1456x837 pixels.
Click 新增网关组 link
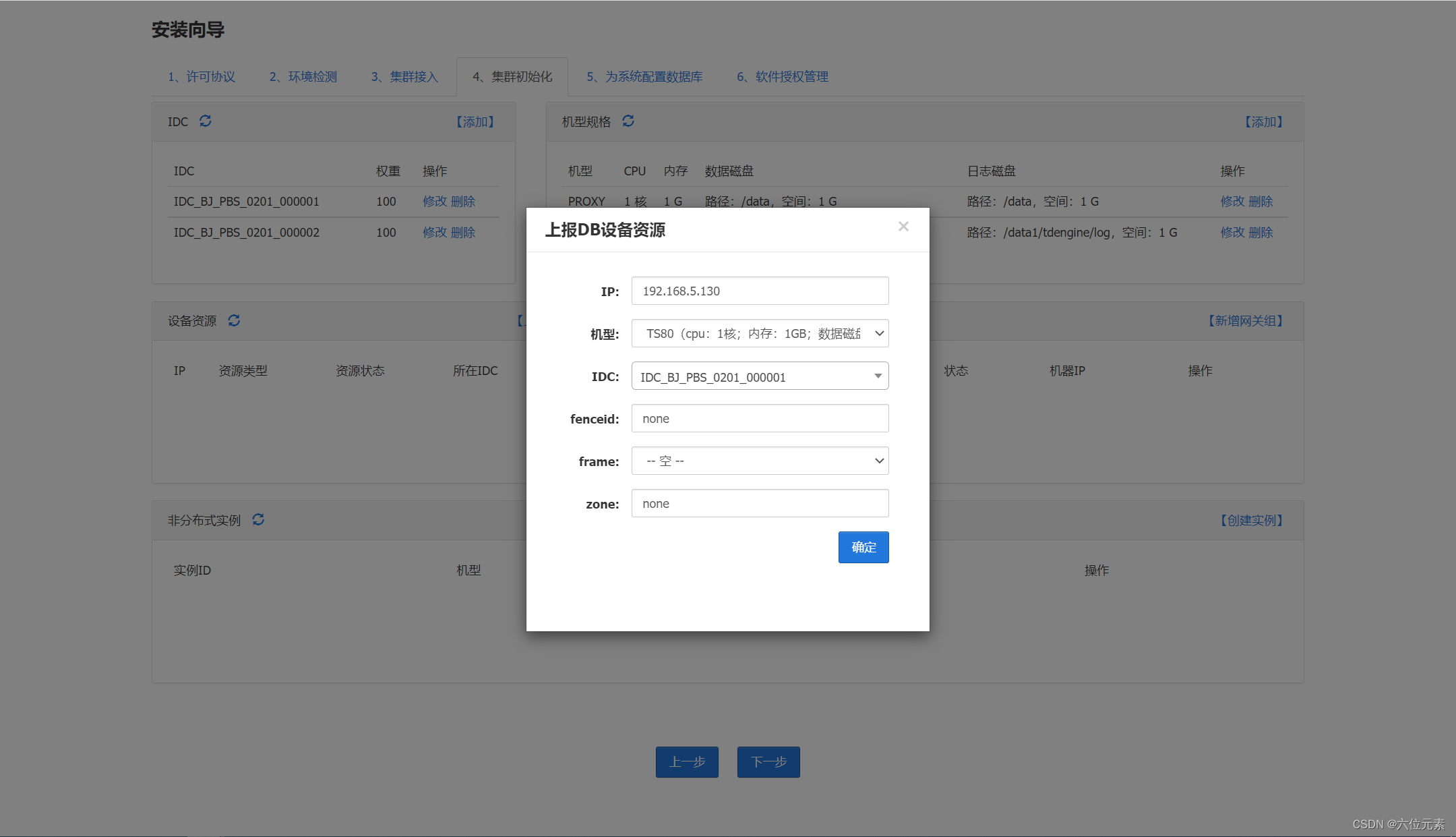tap(1245, 321)
